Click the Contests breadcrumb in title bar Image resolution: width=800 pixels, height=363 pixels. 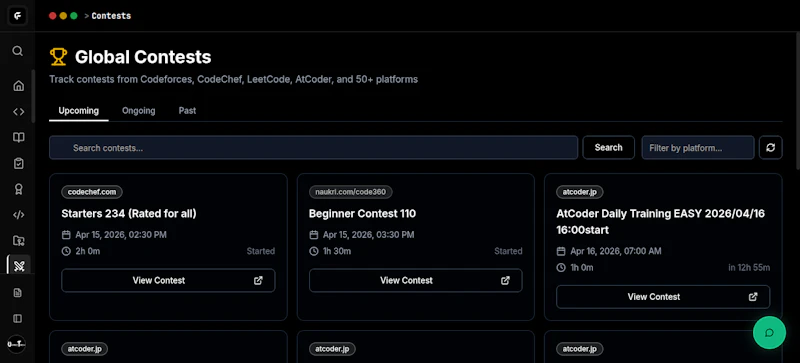111,16
